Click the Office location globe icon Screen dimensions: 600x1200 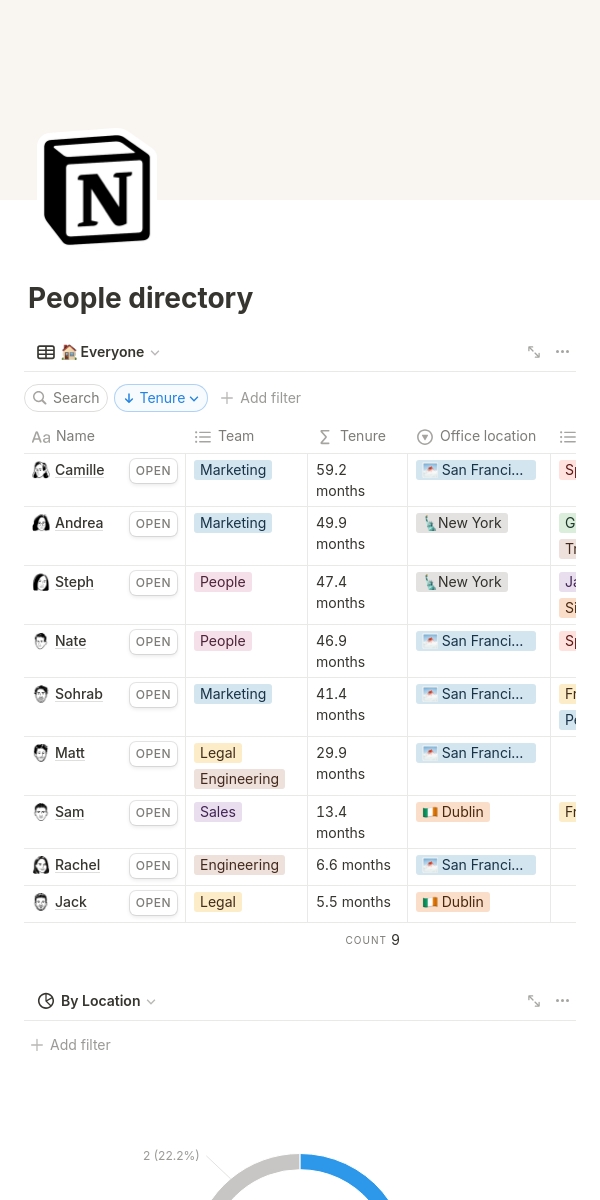[x=425, y=437]
